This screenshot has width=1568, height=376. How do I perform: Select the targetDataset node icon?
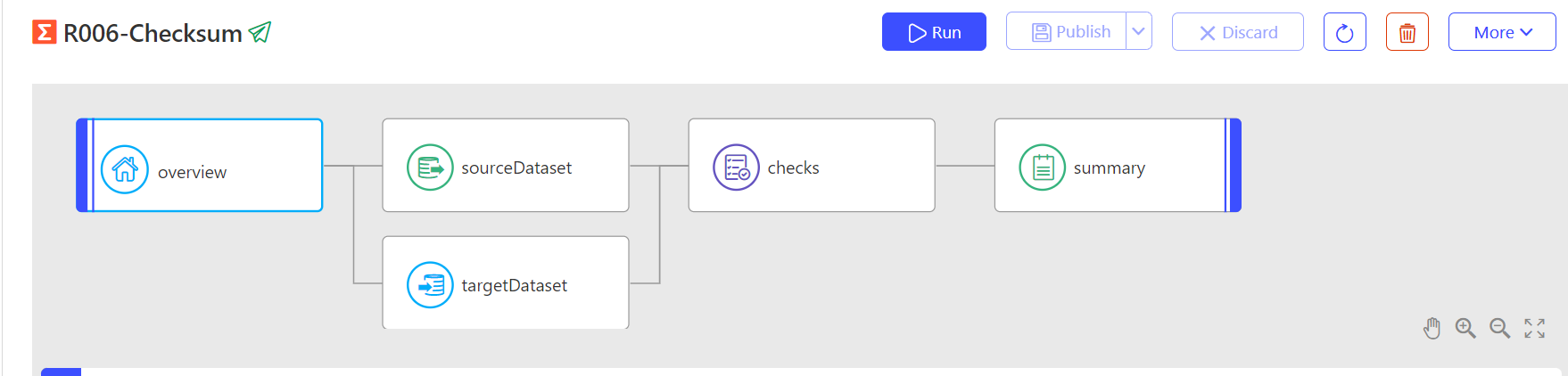click(x=430, y=285)
